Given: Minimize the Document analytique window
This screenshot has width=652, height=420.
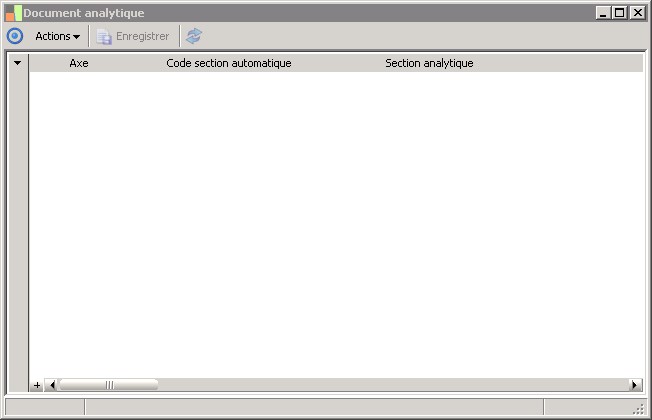Looking at the screenshot, I should click(603, 13).
